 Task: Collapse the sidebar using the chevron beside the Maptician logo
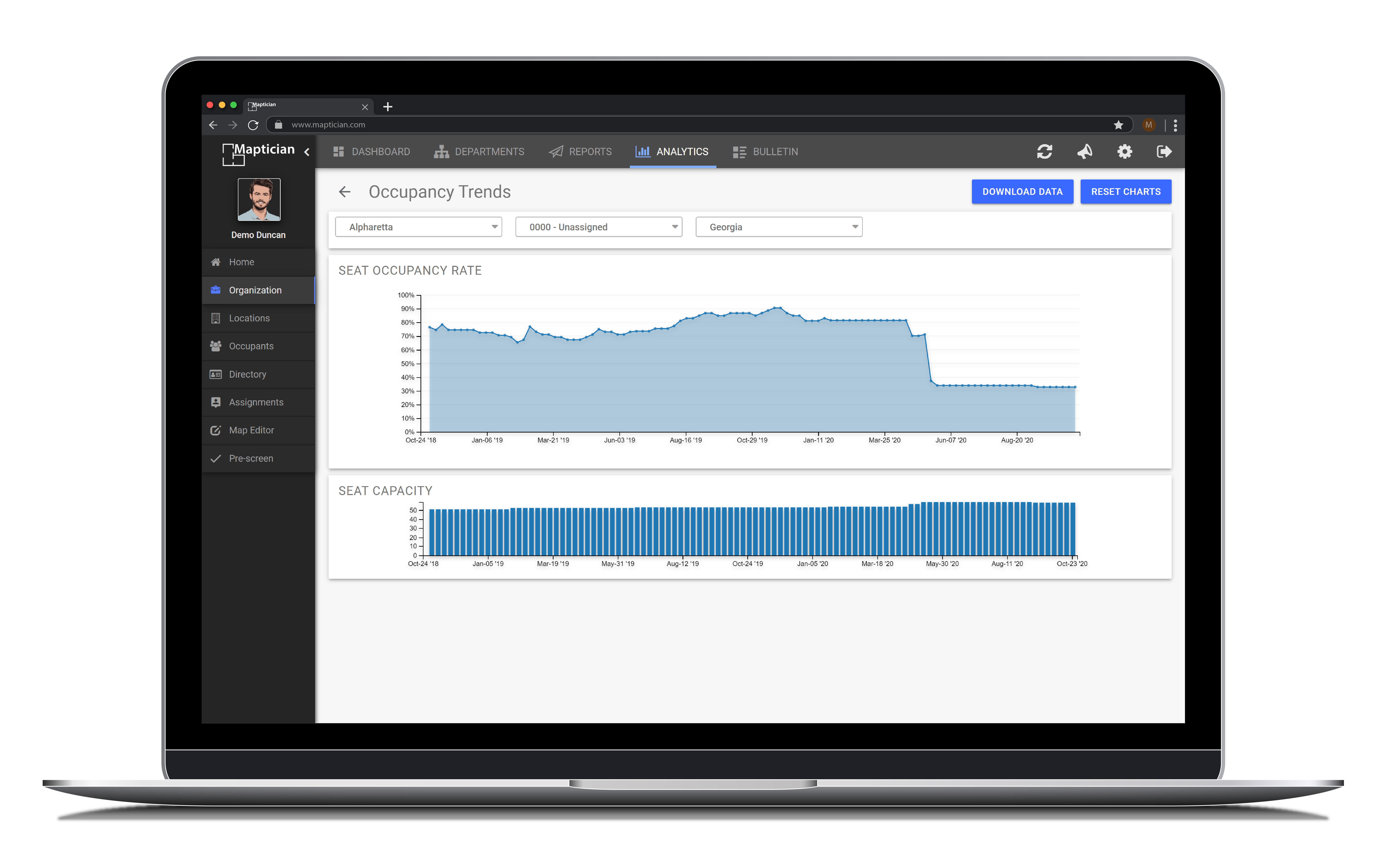307,152
